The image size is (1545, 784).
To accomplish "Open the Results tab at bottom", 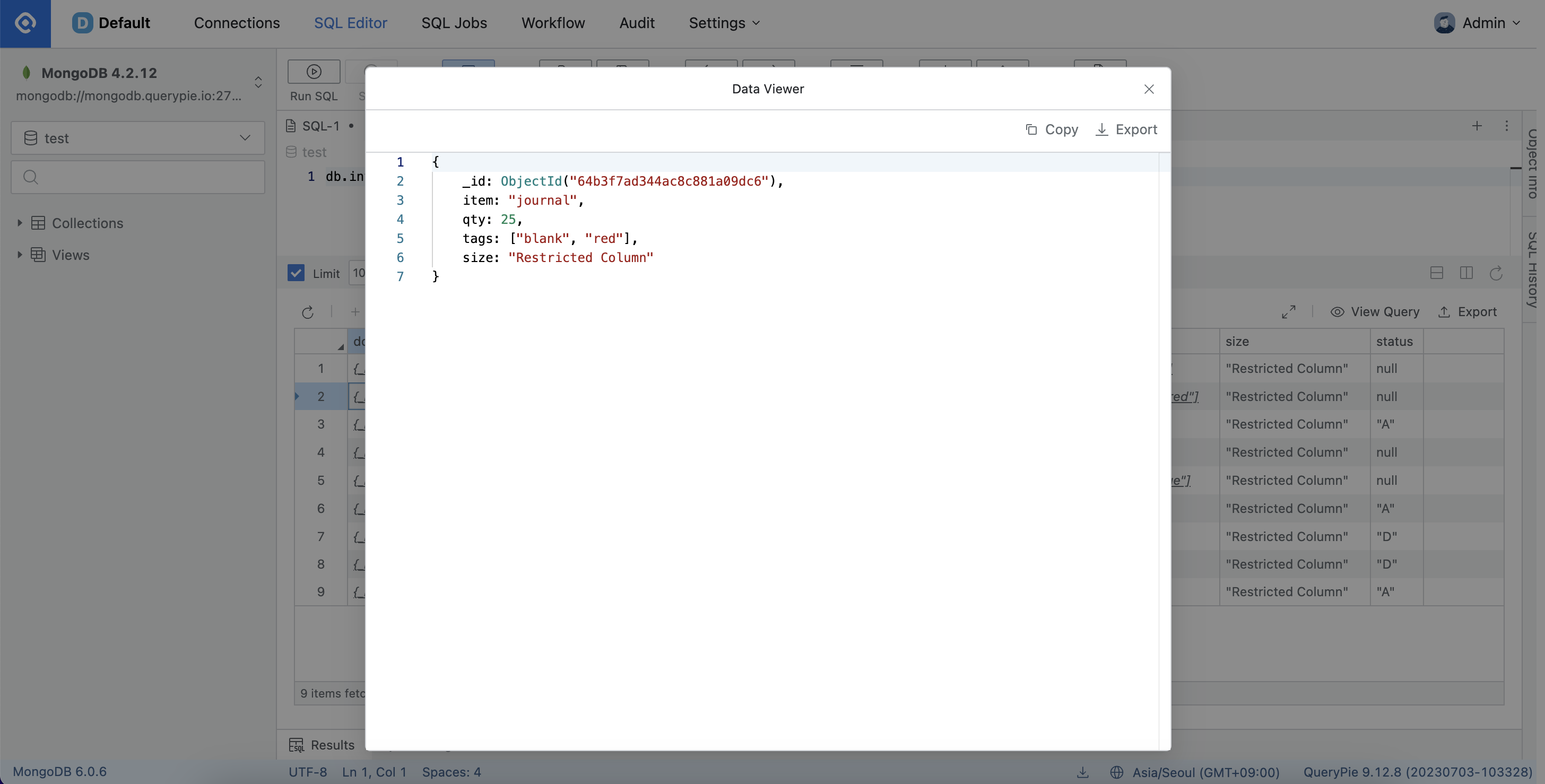I will click(x=322, y=745).
